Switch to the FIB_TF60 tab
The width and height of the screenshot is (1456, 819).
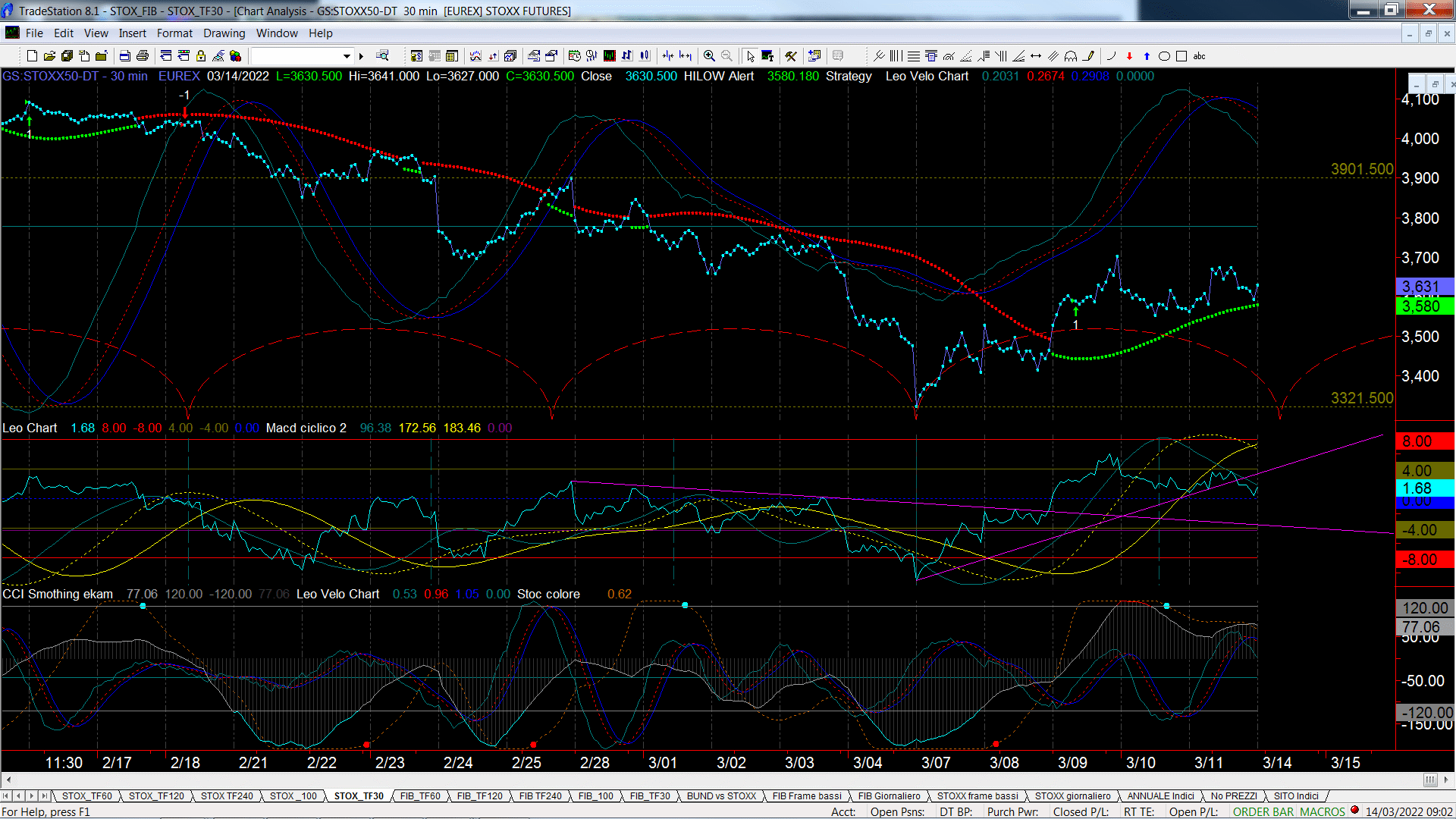pos(420,795)
